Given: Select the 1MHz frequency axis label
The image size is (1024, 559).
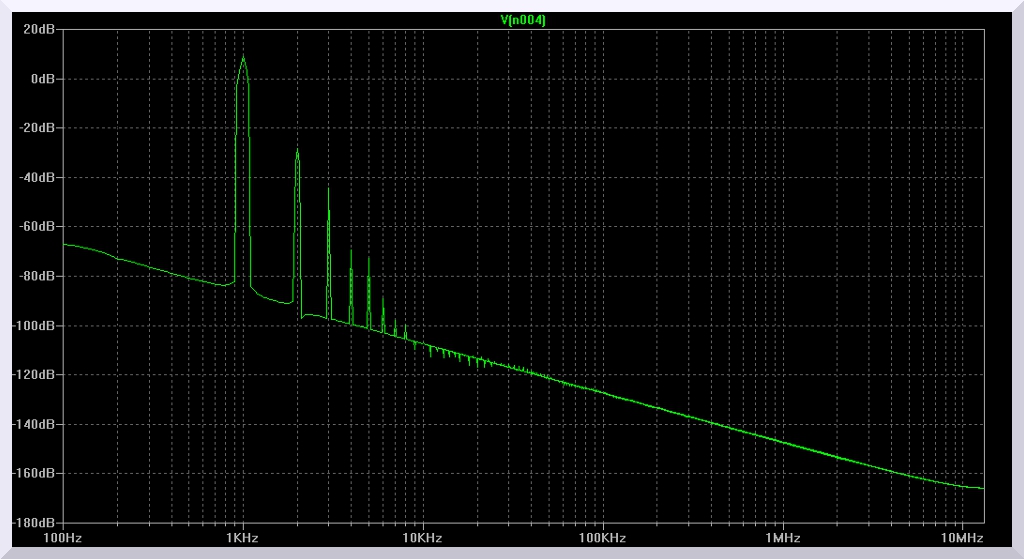Looking at the screenshot, I should [x=782, y=538].
